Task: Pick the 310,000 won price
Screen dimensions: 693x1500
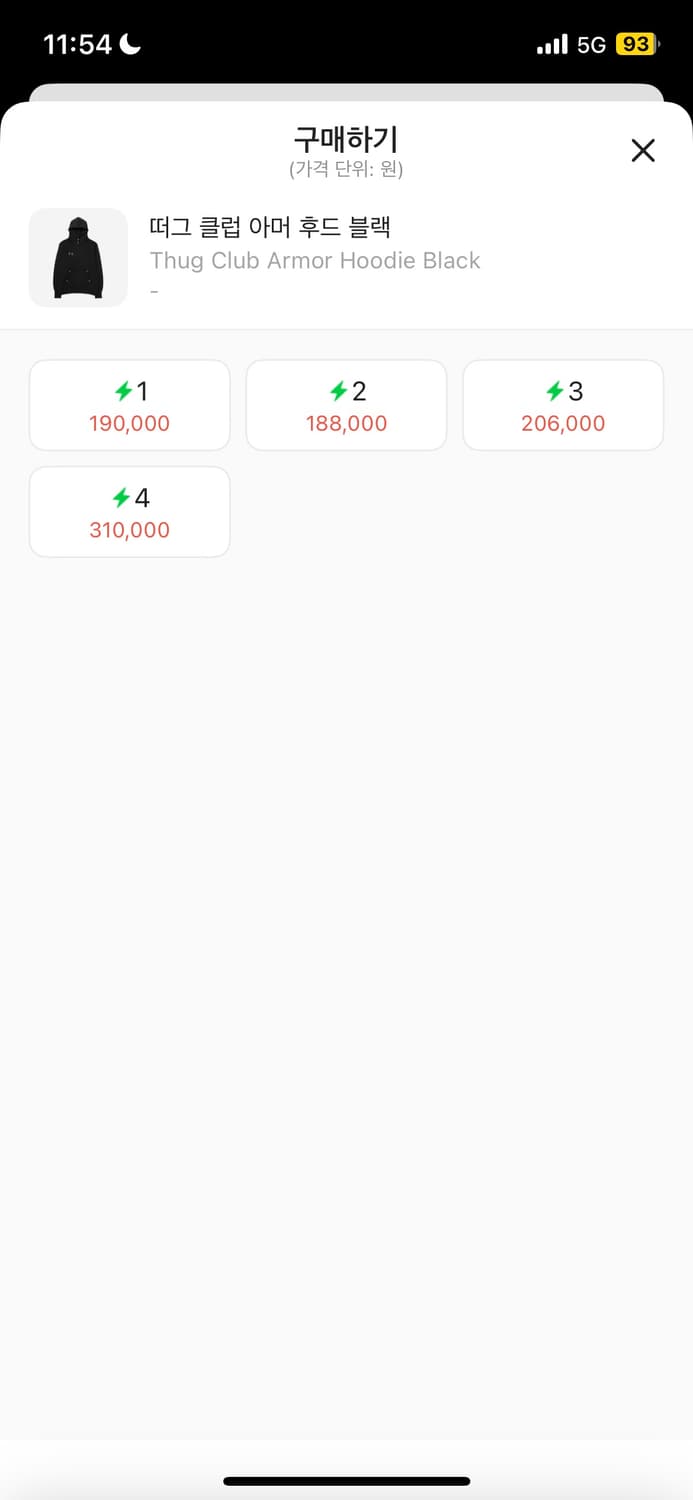Action: pos(129,531)
